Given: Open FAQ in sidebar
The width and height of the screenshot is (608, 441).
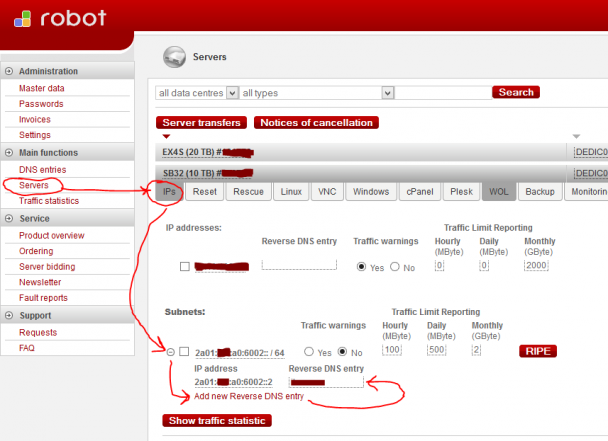Looking at the screenshot, I should (27, 348).
